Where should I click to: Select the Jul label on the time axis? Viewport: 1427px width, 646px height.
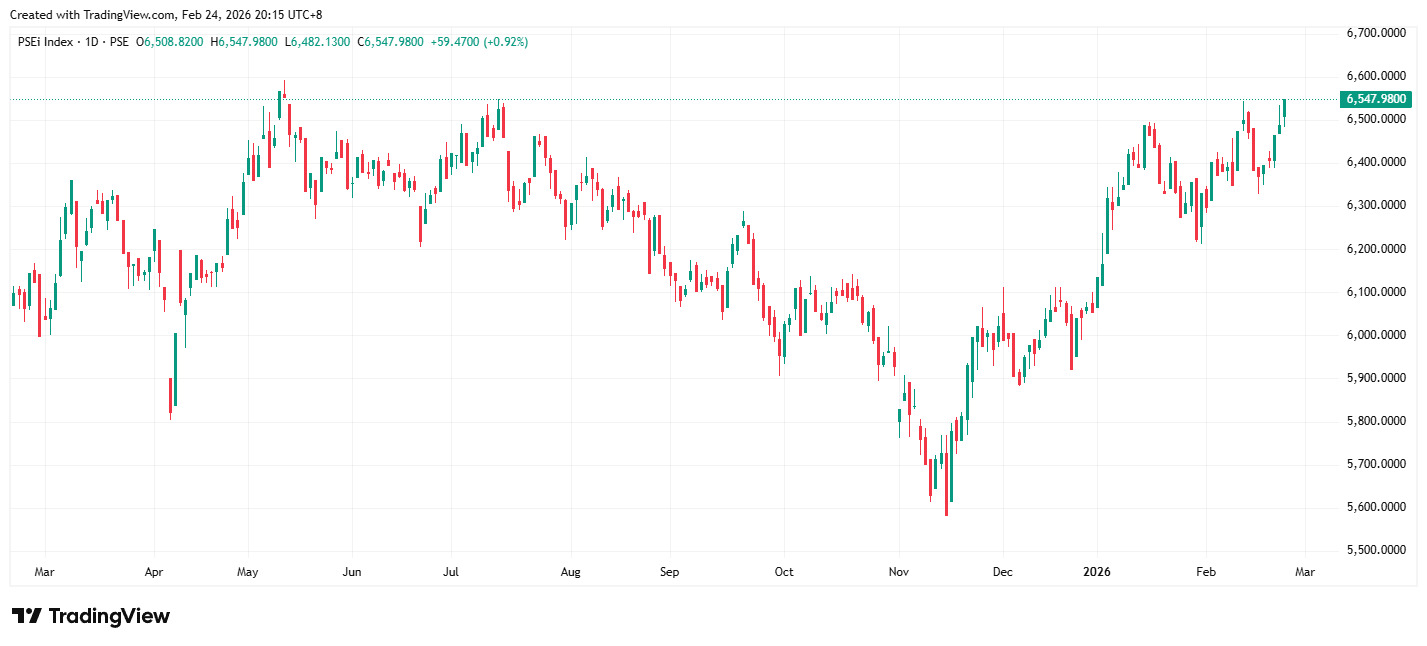pyautogui.click(x=451, y=572)
